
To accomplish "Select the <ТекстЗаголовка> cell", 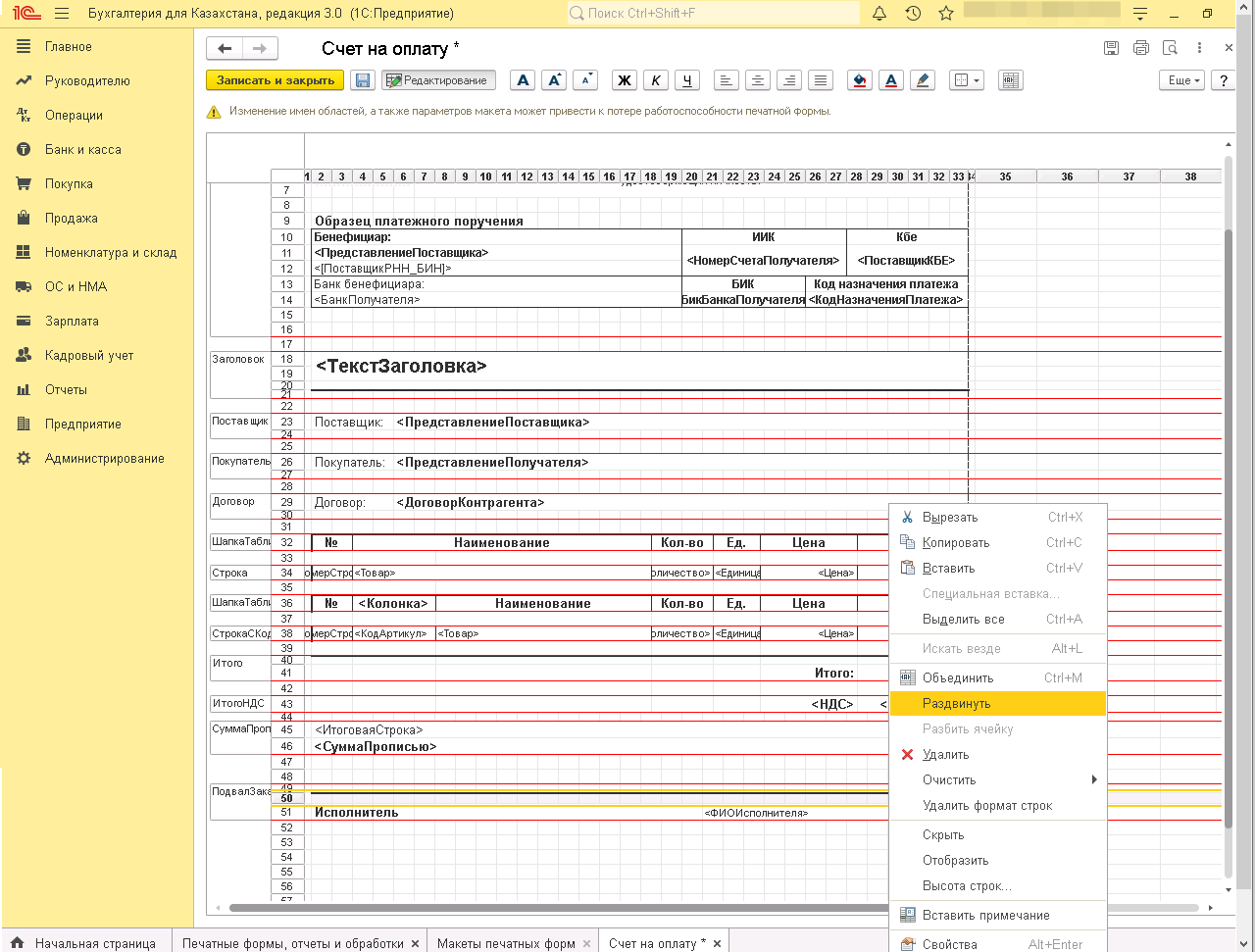I will pos(401,366).
